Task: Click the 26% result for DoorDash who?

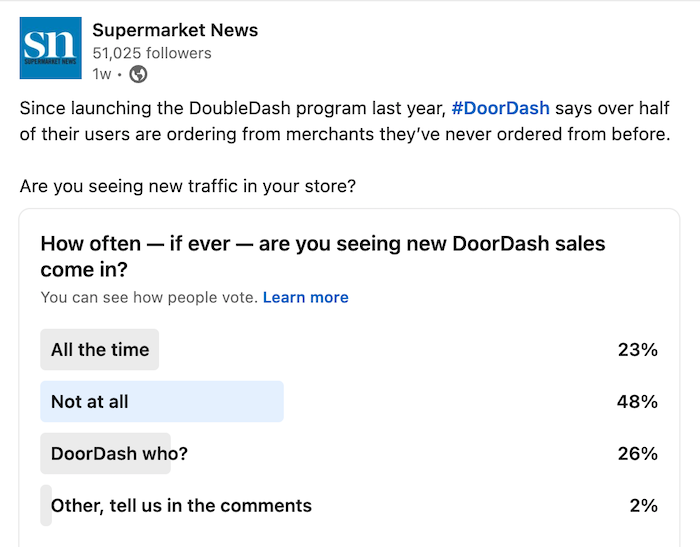Action: [638, 453]
